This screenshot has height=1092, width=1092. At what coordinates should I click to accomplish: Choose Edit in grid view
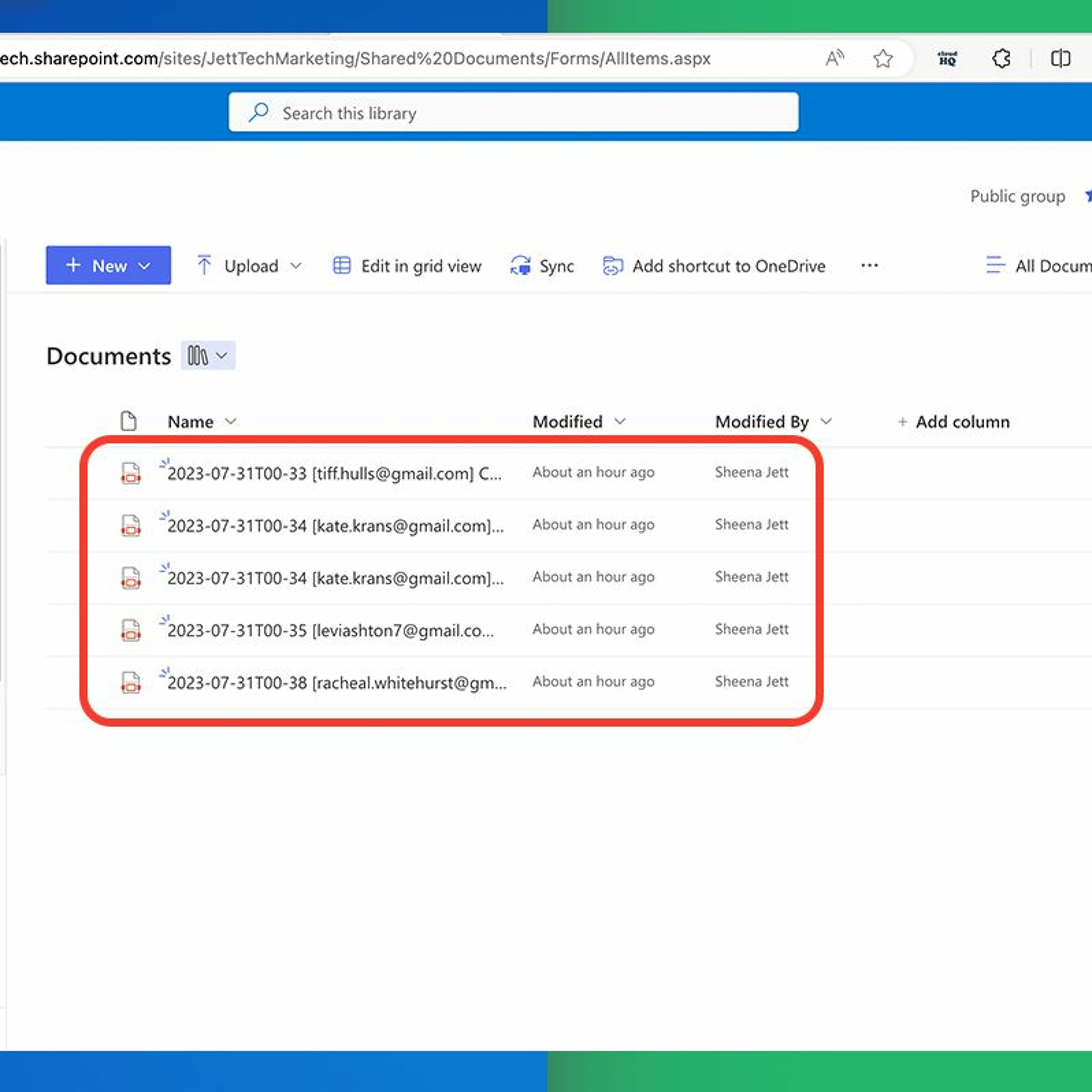pyautogui.click(x=407, y=266)
